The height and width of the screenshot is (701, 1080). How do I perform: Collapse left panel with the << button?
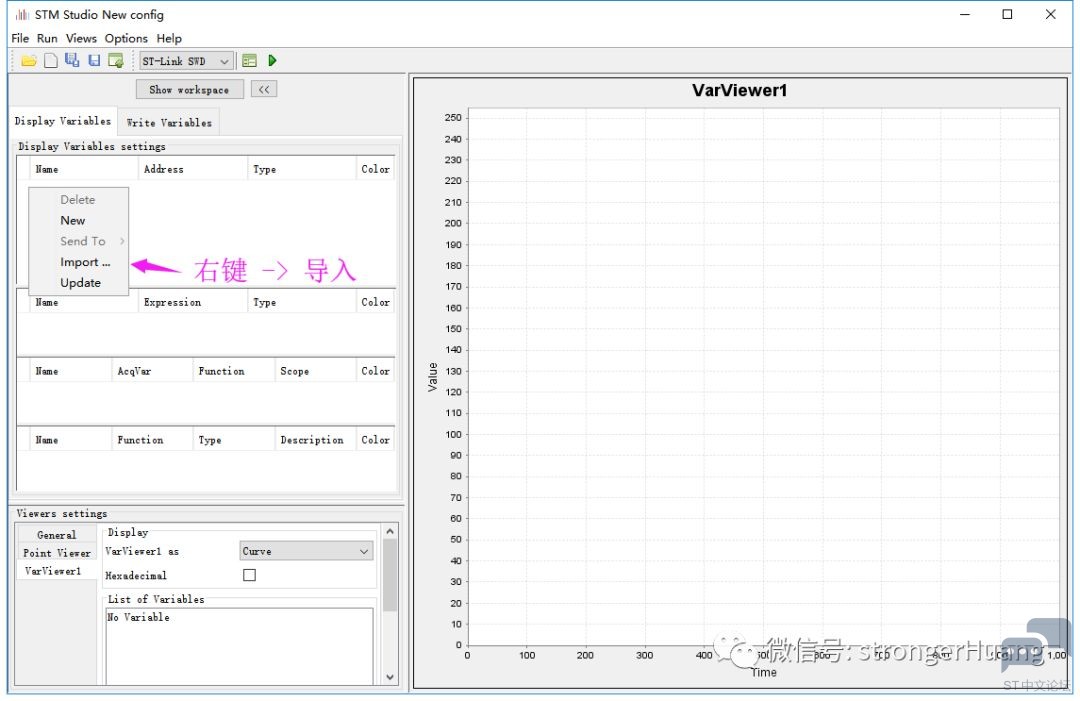tap(264, 90)
